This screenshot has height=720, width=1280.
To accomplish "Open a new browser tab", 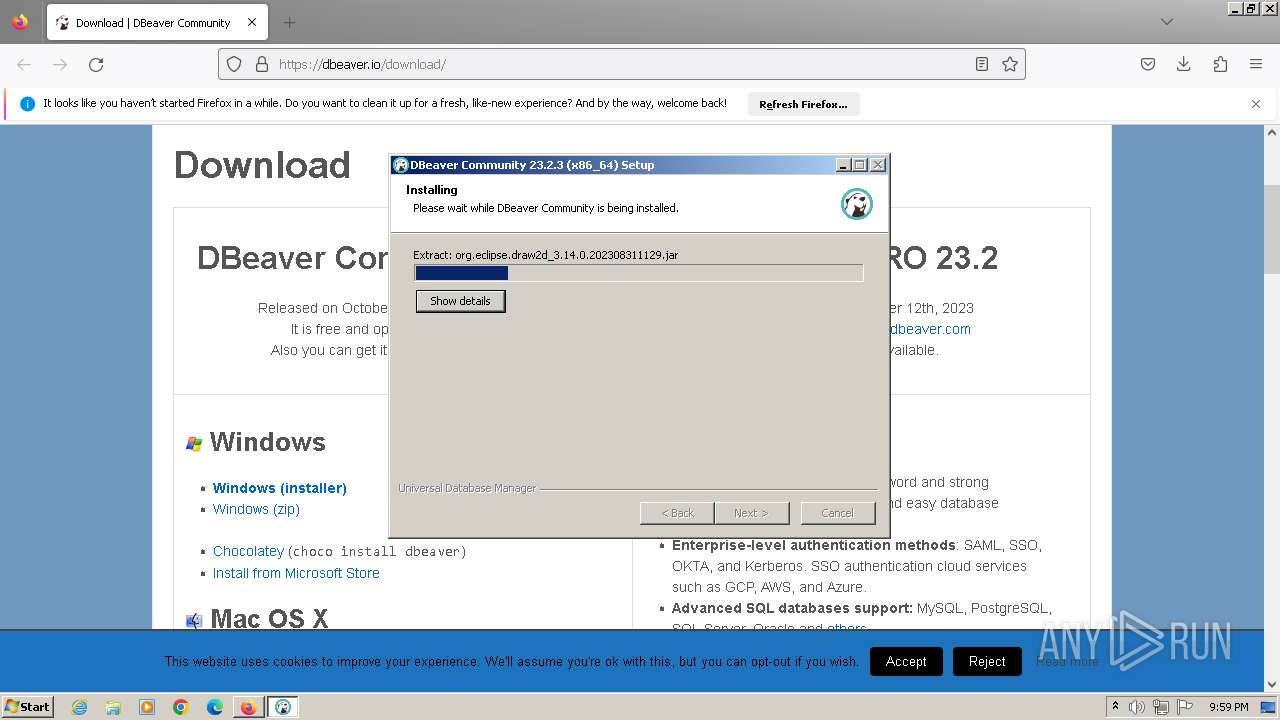I will tap(289, 22).
